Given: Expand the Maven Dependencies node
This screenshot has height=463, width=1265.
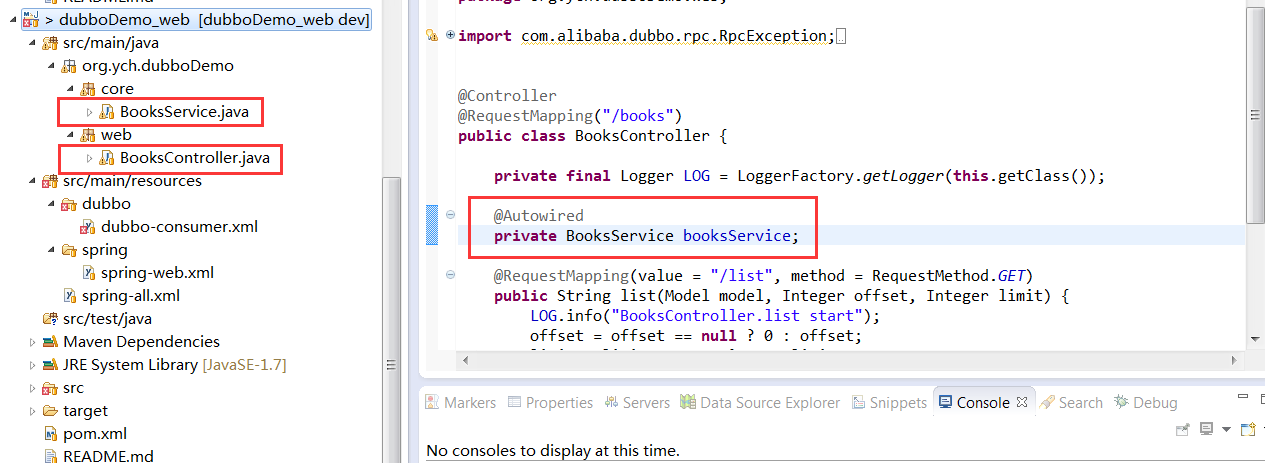Looking at the screenshot, I should pos(31,342).
